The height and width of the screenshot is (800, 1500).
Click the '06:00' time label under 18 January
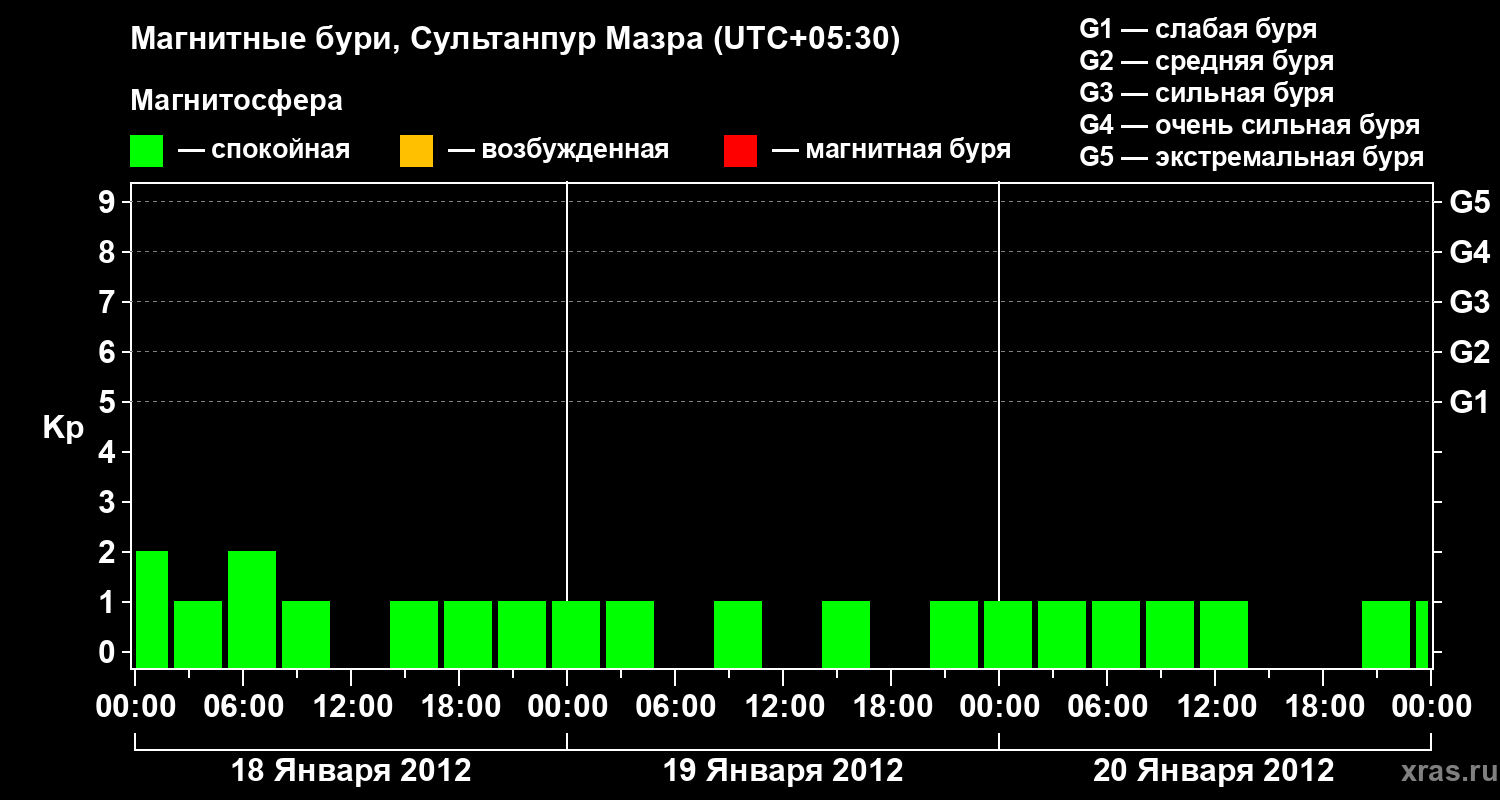[243, 707]
